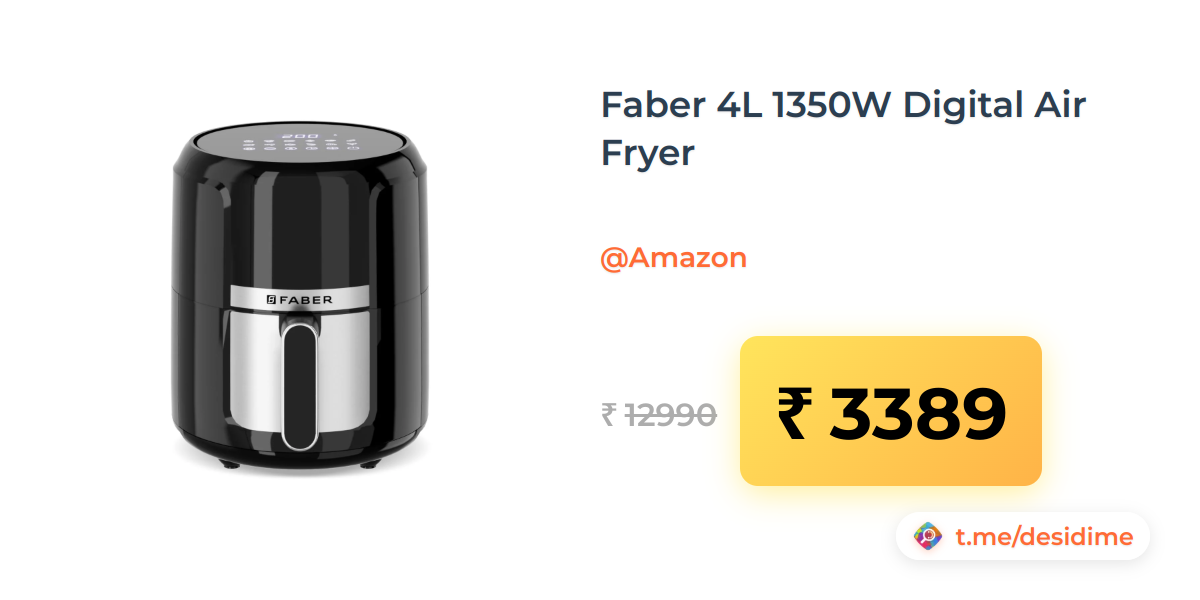Click the colorful DesiDime logo icon
1200x600 pixels.
[928, 537]
